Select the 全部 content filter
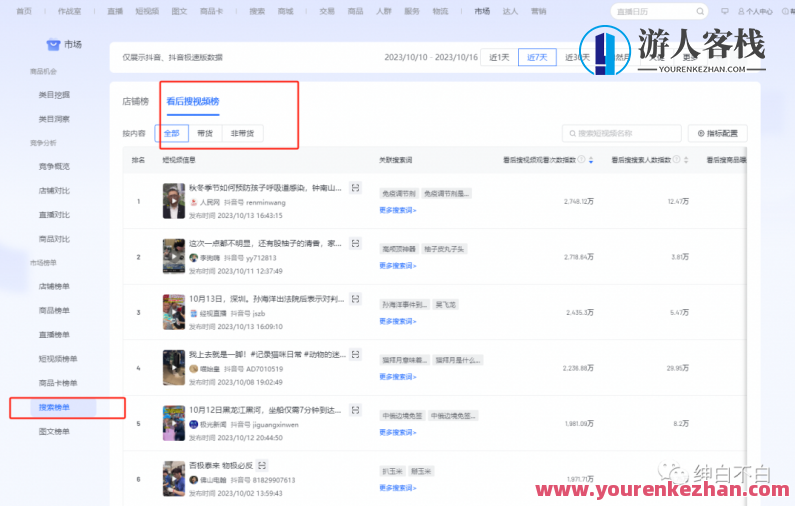The image size is (795, 506). 171,133
